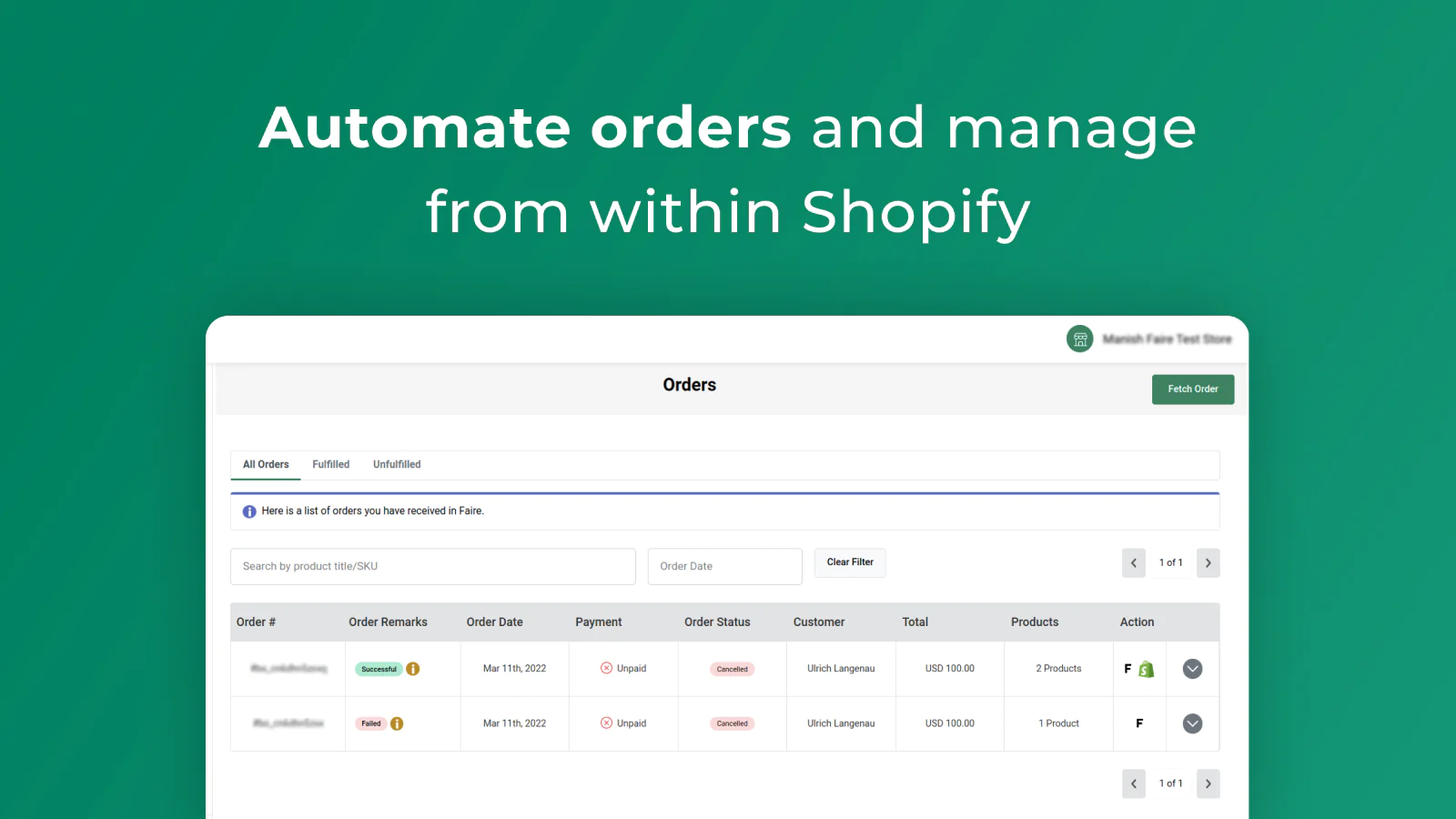Click the blurred order number in Failed row
The height and width of the screenshot is (819, 1456).
tap(288, 723)
